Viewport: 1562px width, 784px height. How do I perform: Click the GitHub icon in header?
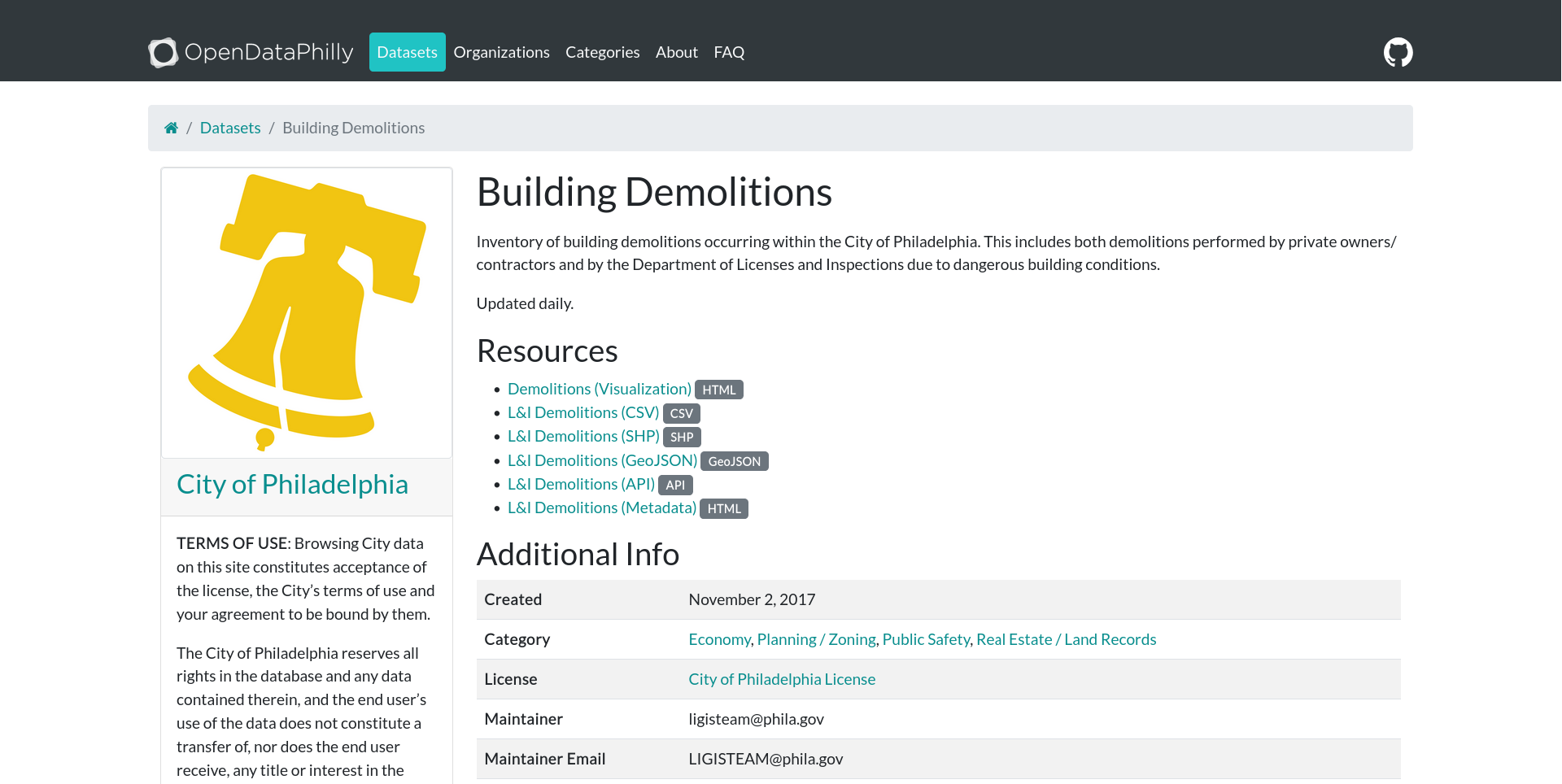(x=1398, y=52)
